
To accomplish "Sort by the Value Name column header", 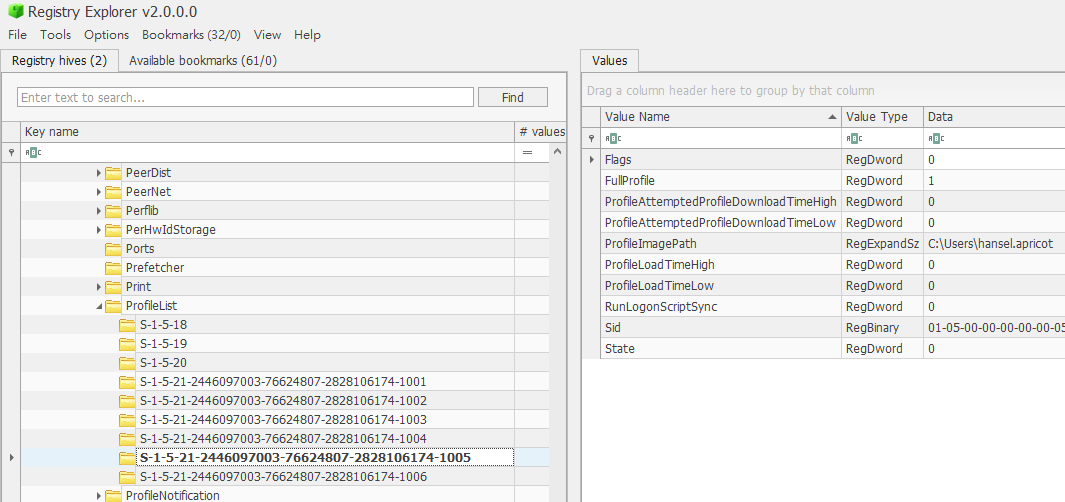I will (721, 117).
